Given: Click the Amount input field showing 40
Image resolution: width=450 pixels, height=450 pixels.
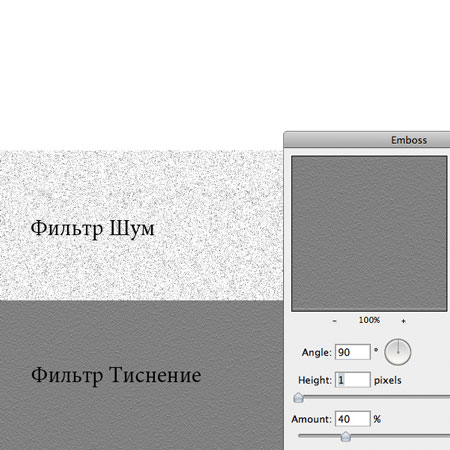Looking at the screenshot, I should point(353,419).
